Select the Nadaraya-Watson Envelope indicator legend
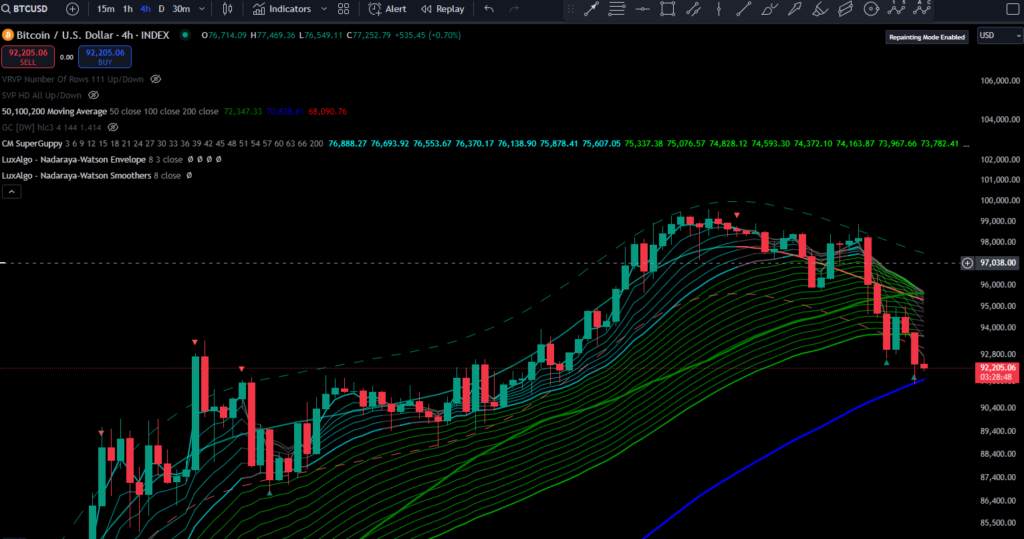The height and width of the screenshot is (539, 1024). 74,159
